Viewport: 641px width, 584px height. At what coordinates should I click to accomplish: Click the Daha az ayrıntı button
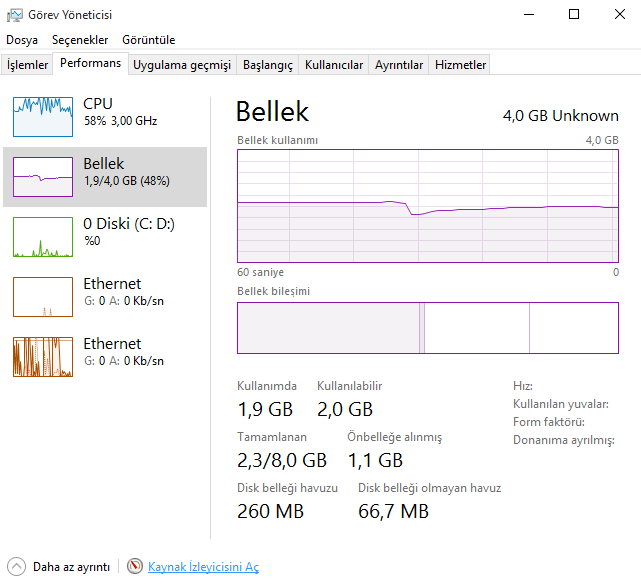point(71,567)
